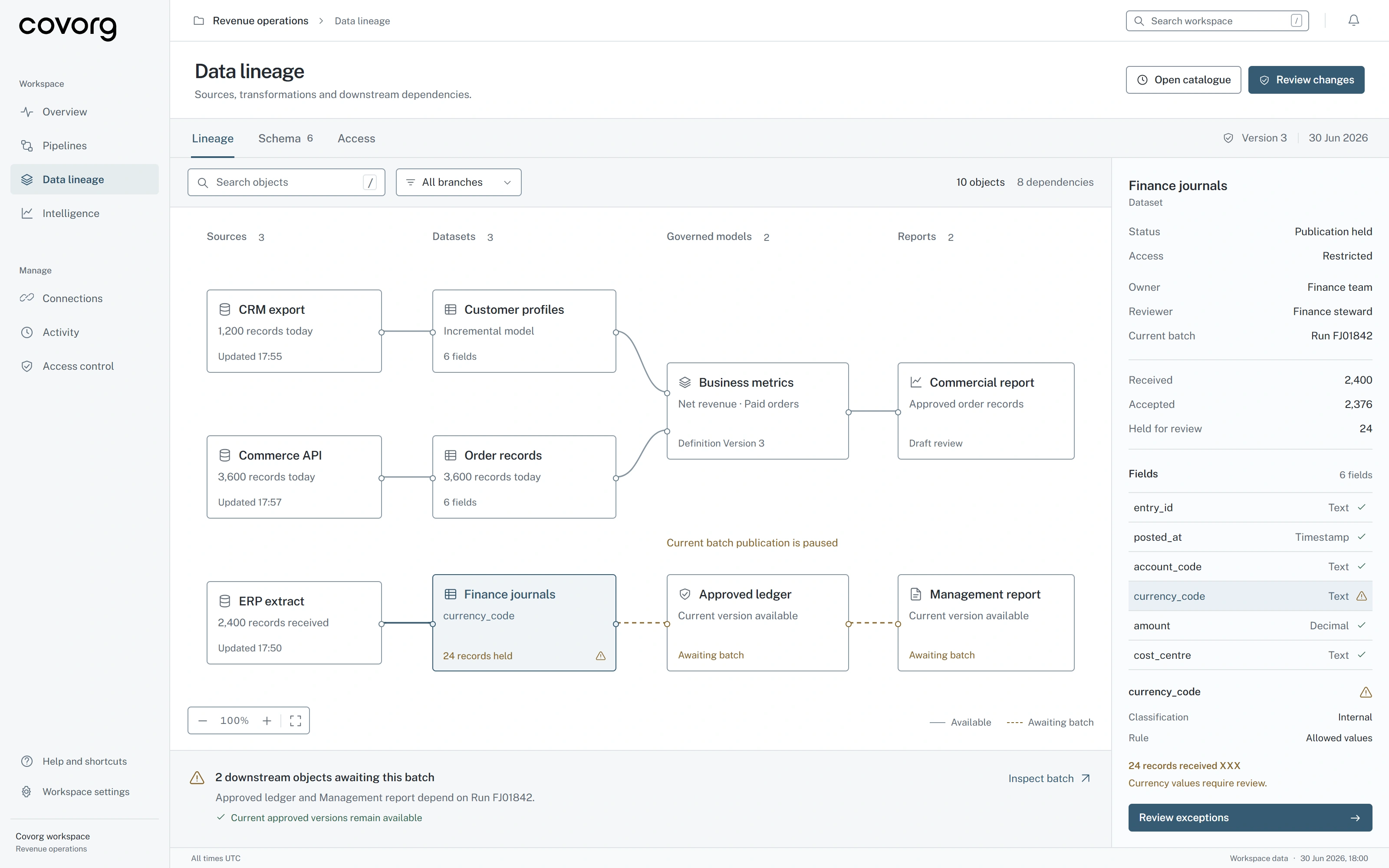
Task: Open Activity in the sidebar
Action: (84, 332)
